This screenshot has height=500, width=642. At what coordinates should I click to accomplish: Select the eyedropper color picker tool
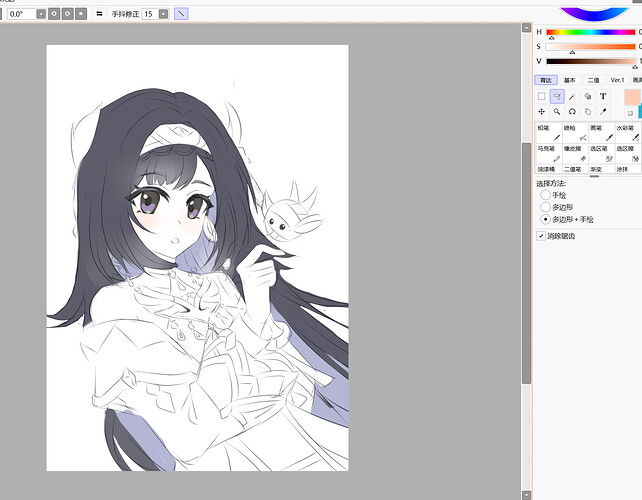603,112
